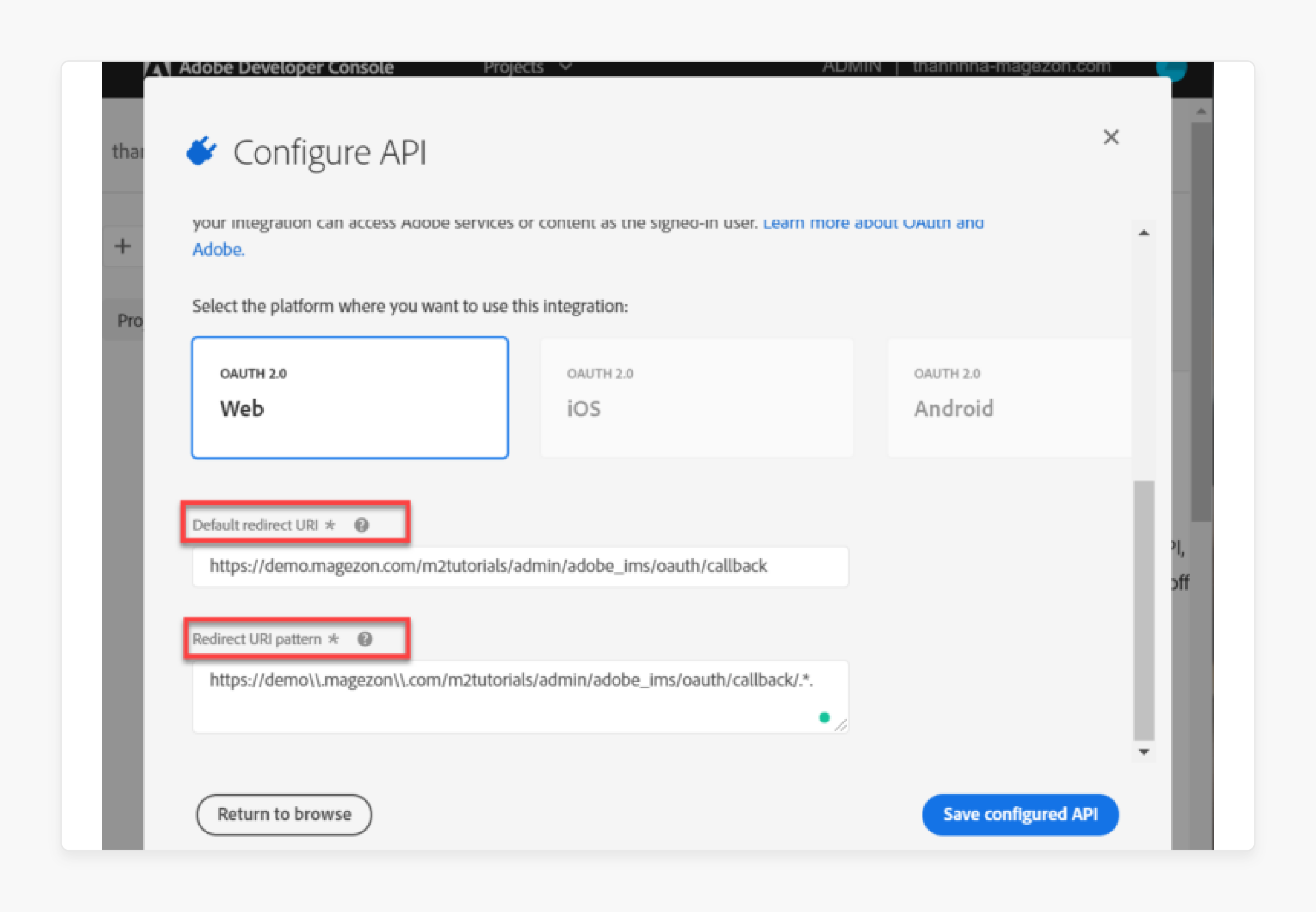The height and width of the screenshot is (912, 1316).
Task: Click the 'Redirect URI pattern' label
Action: (257, 639)
